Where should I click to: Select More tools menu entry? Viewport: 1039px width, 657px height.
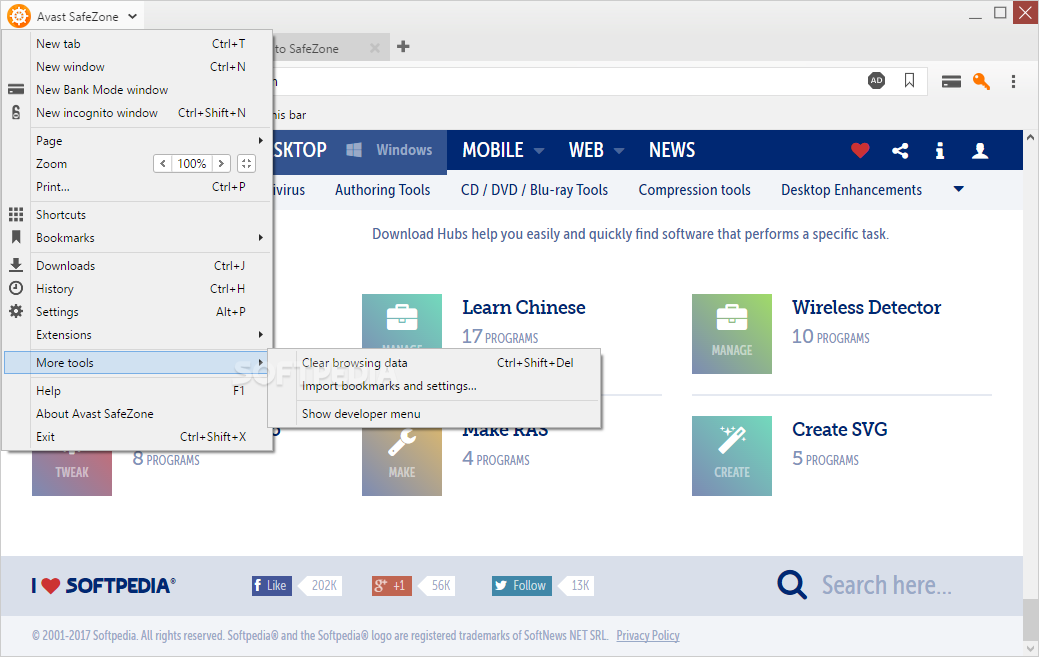pyautogui.click(x=137, y=363)
